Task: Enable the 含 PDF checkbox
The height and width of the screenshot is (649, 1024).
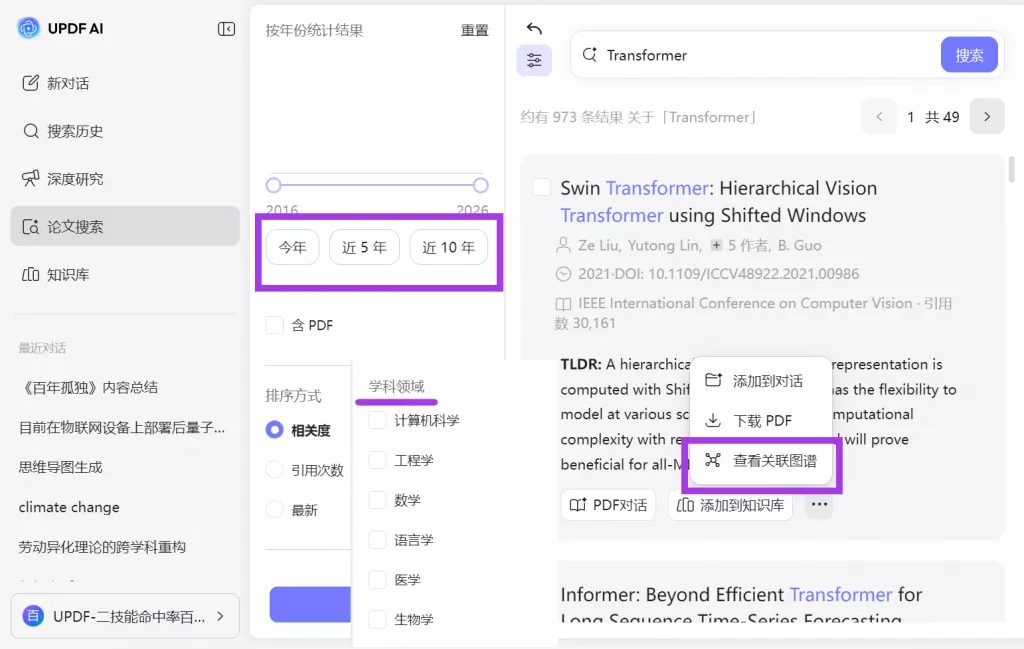Action: coord(274,325)
